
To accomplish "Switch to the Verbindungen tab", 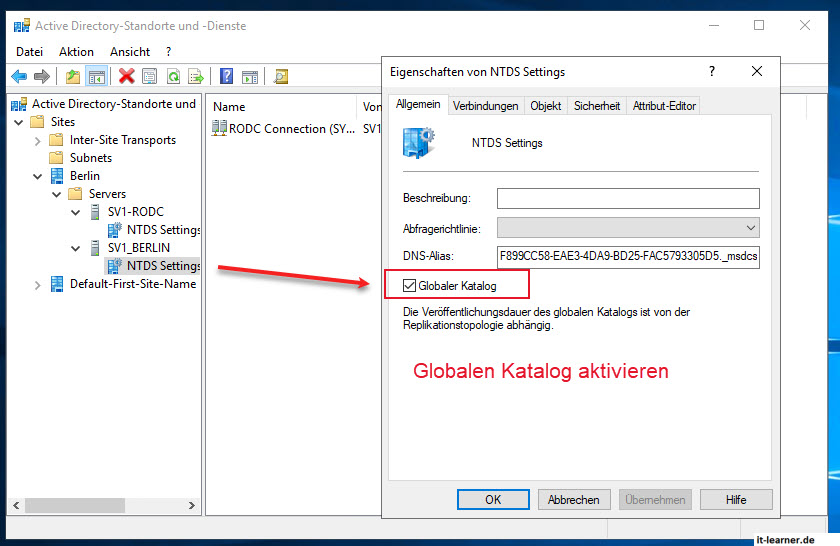I will 485,106.
